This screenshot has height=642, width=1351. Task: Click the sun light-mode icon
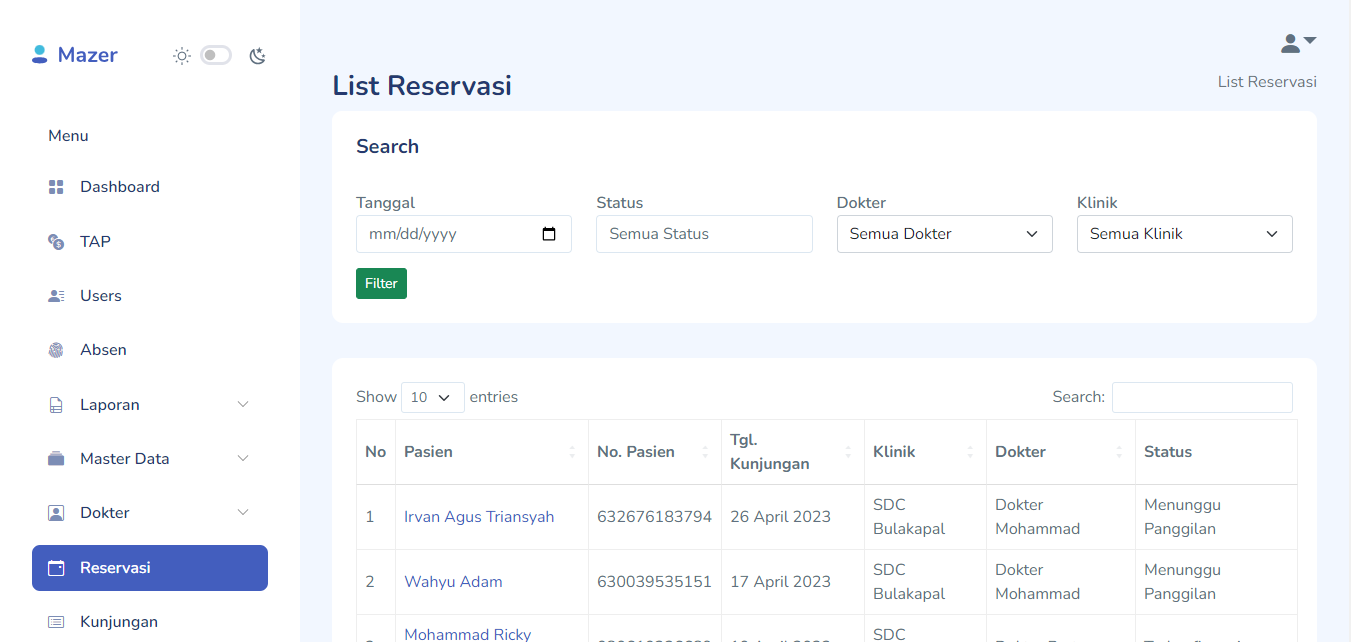(181, 56)
